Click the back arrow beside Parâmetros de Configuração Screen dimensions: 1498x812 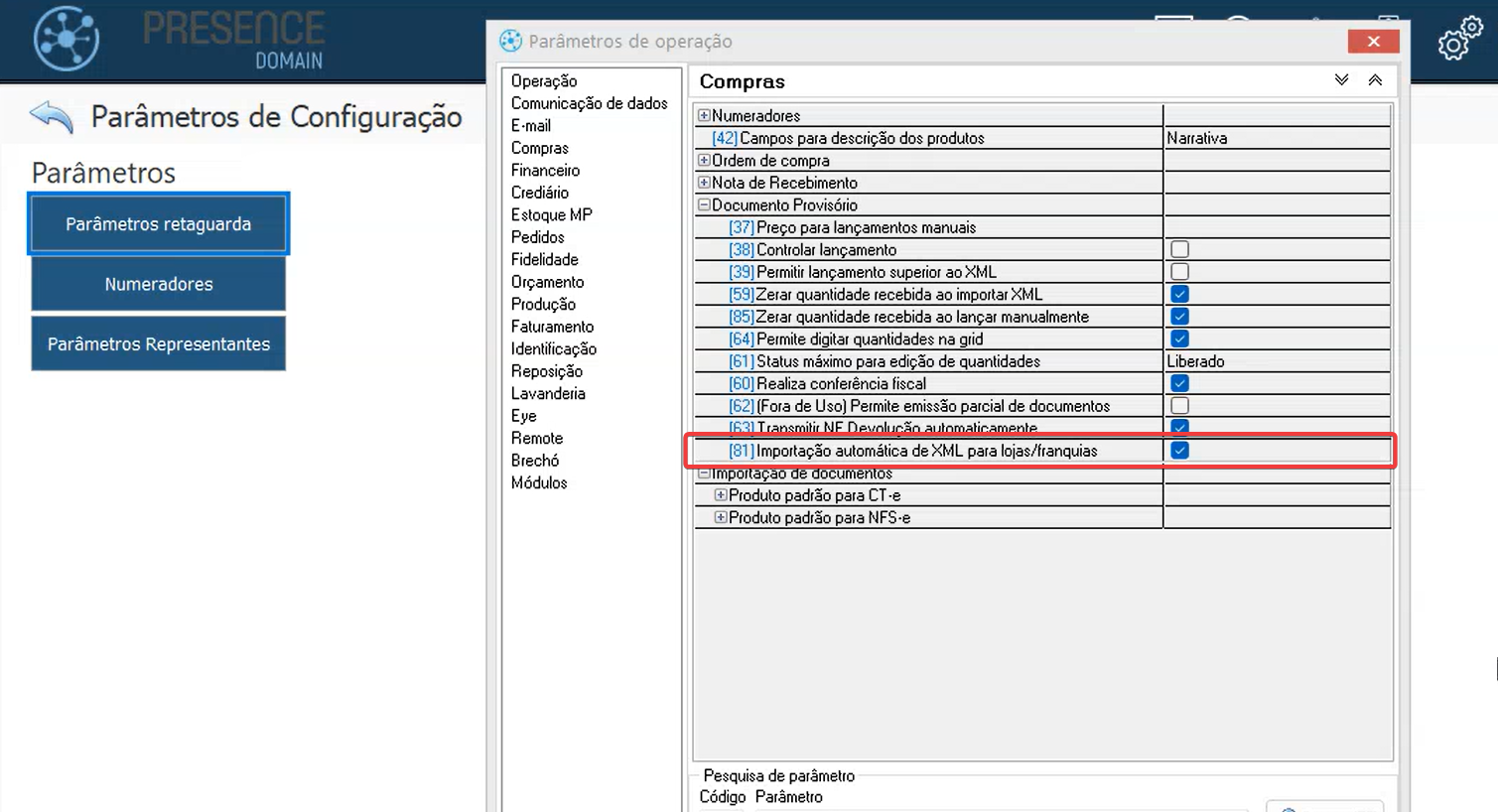click(52, 117)
